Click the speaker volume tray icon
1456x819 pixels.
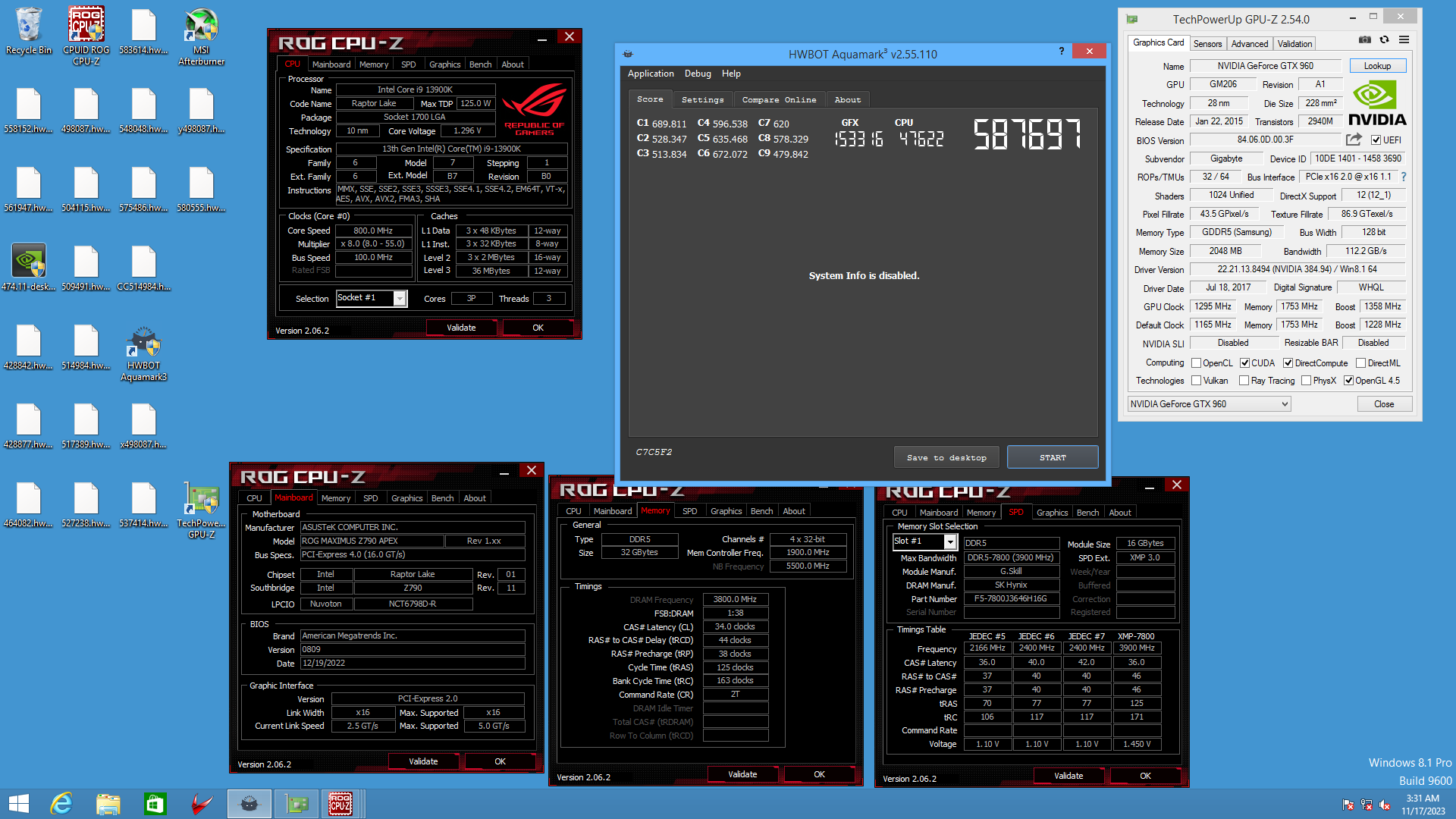(x=1385, y=805)
